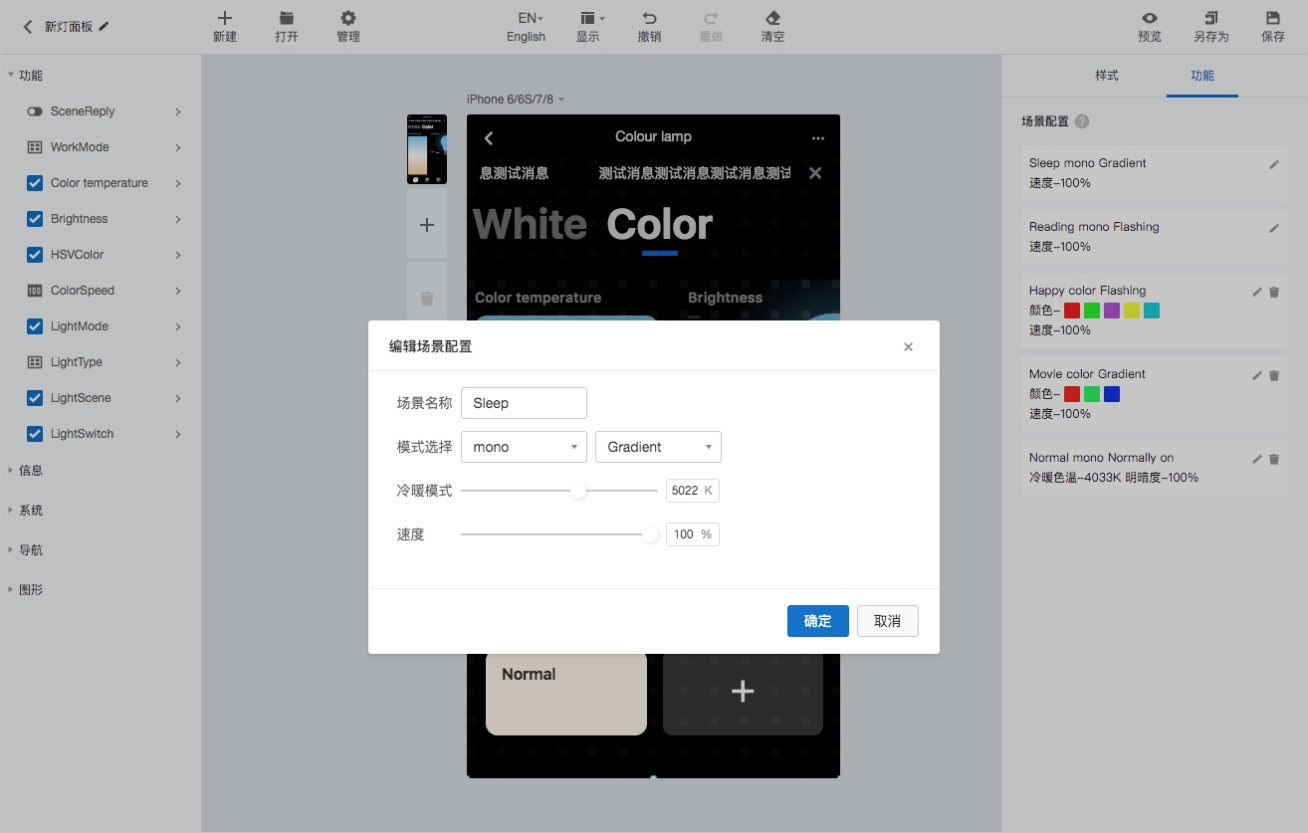Collapse the 功能 tree section
Viewport: 1308px width, 833px height.
[11, 75]
